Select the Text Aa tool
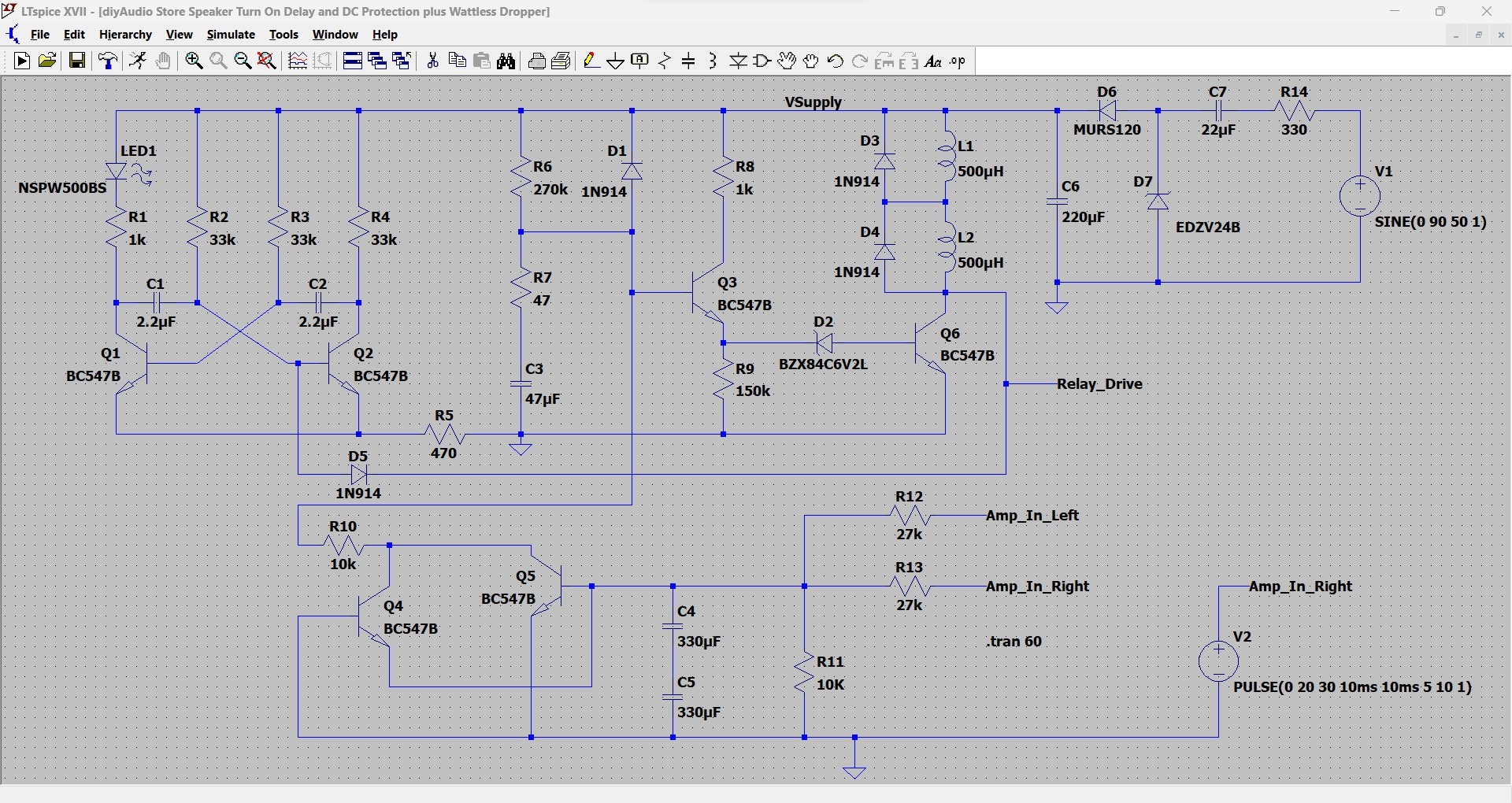The image size is (1512, 803). (x=933, y=61)
